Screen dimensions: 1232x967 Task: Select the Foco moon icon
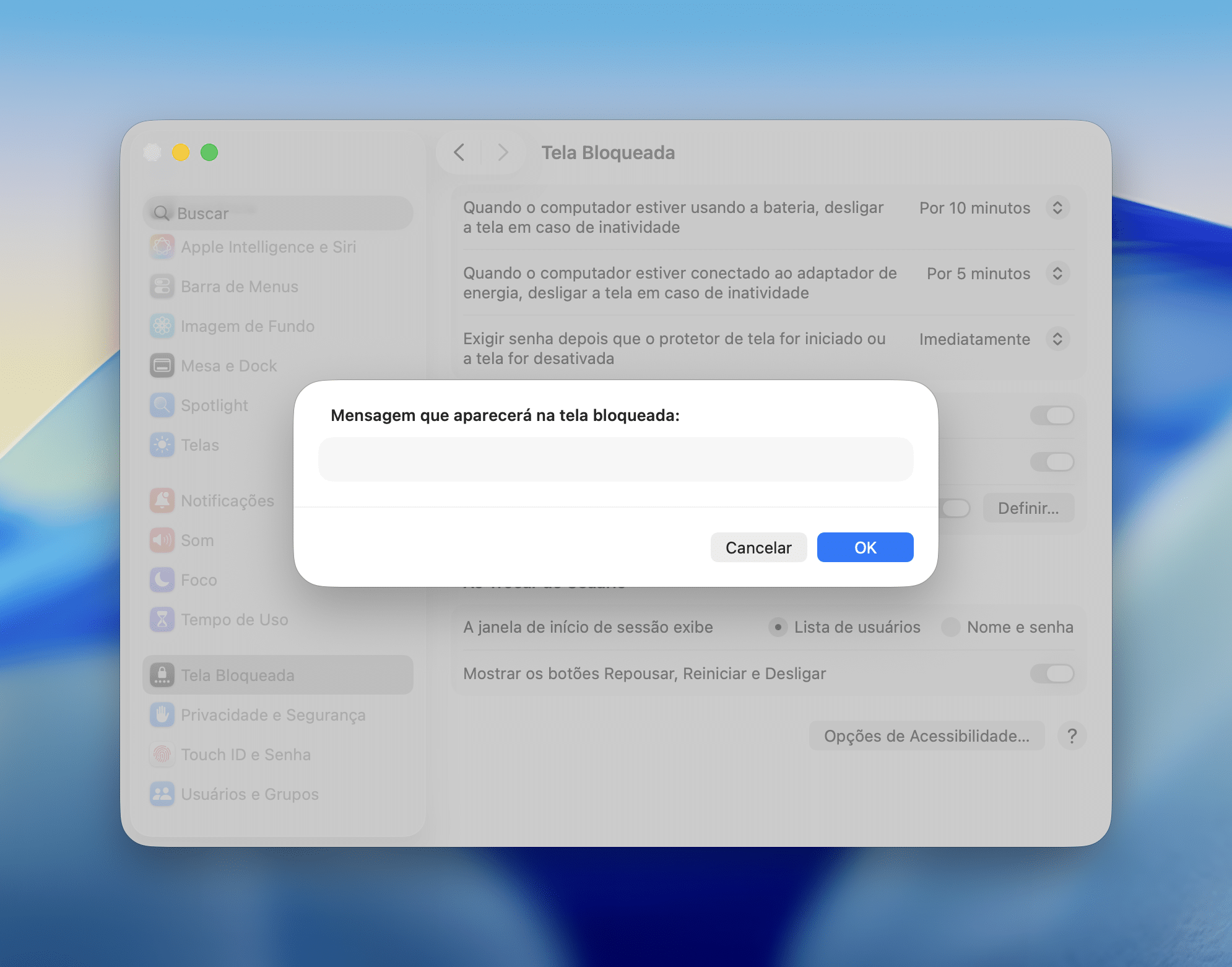point(162,580)
